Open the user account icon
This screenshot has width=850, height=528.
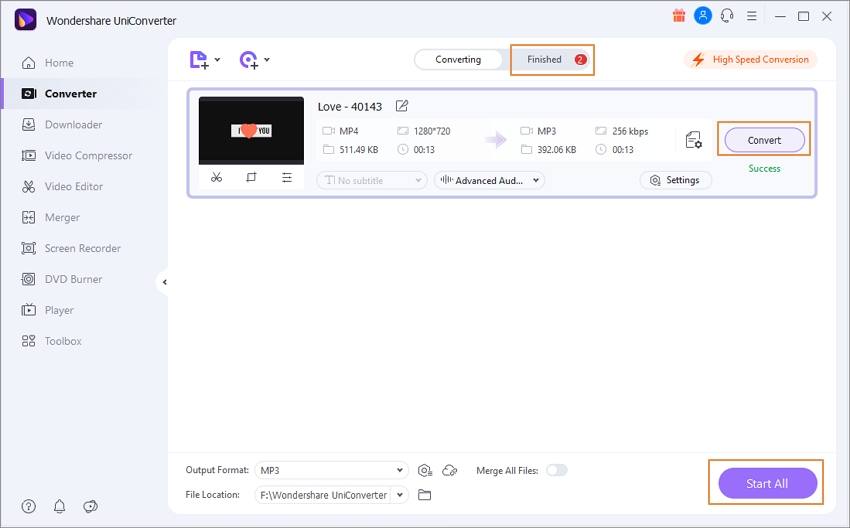[703, 16]
